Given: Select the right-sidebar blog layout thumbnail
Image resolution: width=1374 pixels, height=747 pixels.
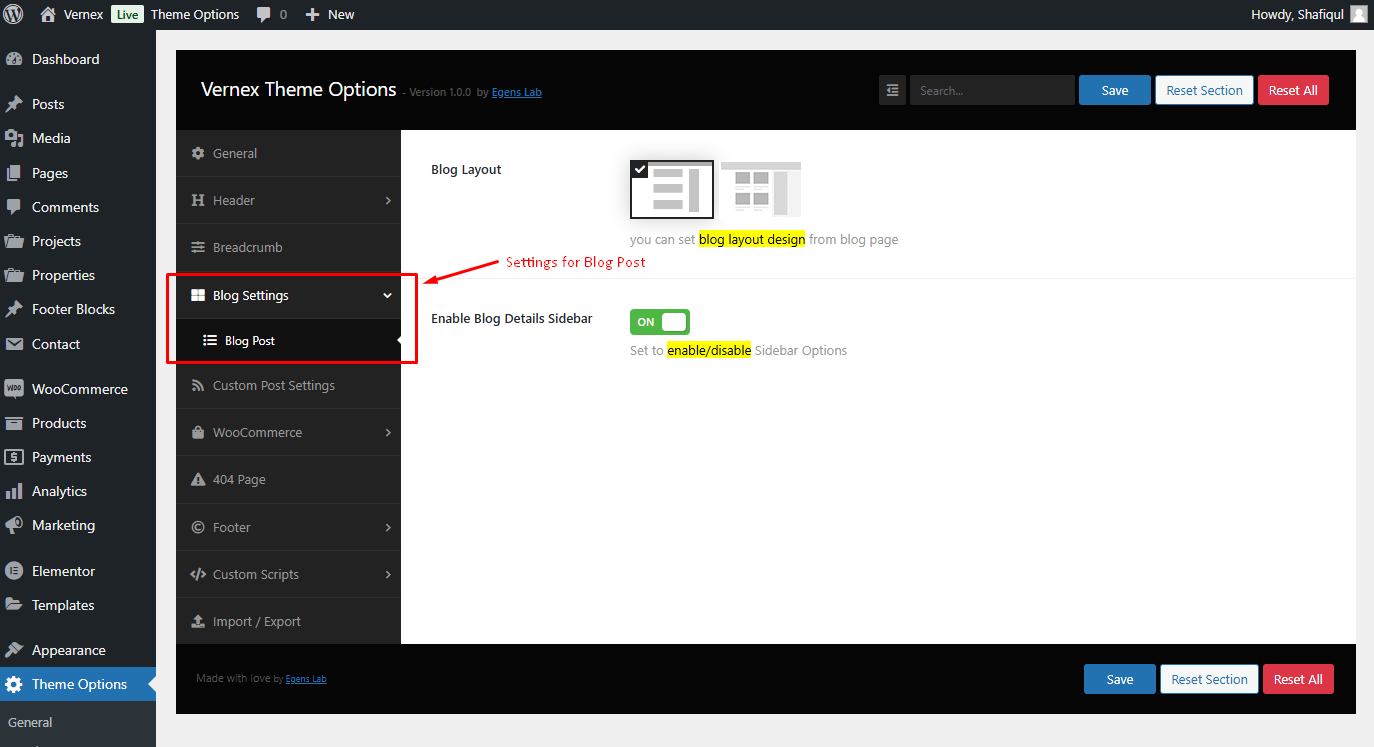Looking at the screenshot, I should click(672, 189).
